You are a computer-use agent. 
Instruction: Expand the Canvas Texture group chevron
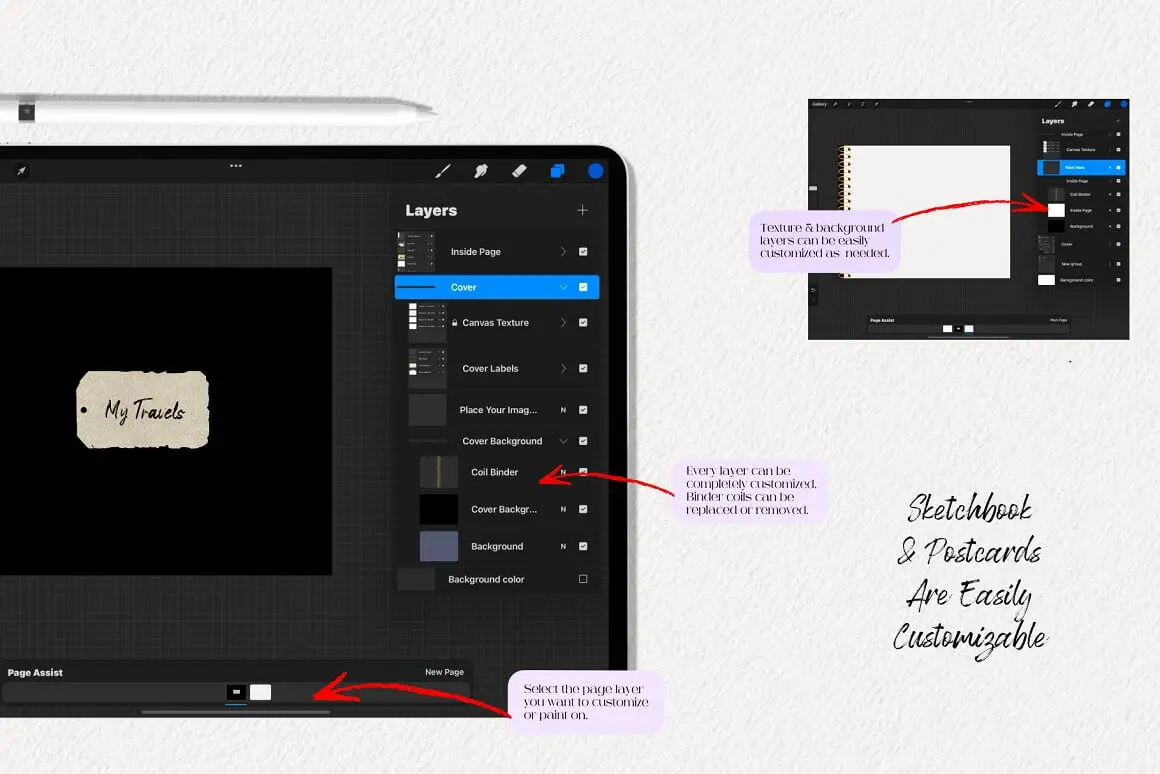point(563,323)
